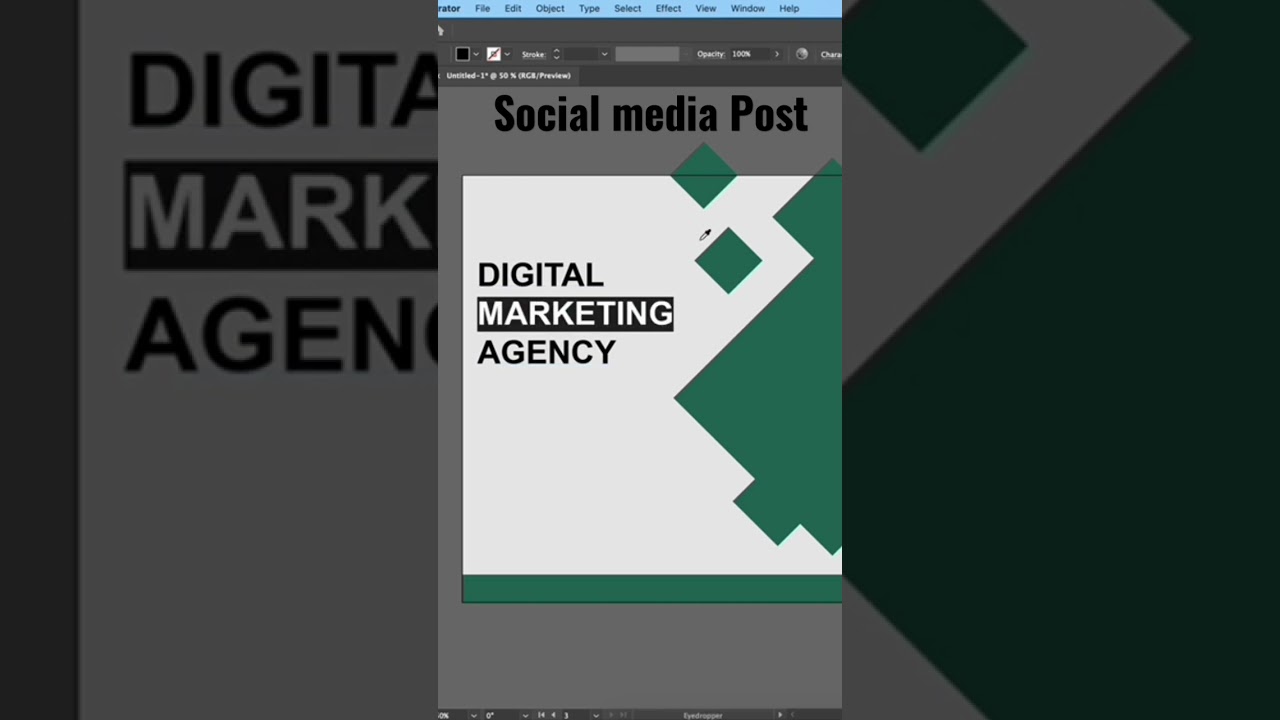Open the Effect menu
This screenshot has width=1280, height=720.
point(668,8)
